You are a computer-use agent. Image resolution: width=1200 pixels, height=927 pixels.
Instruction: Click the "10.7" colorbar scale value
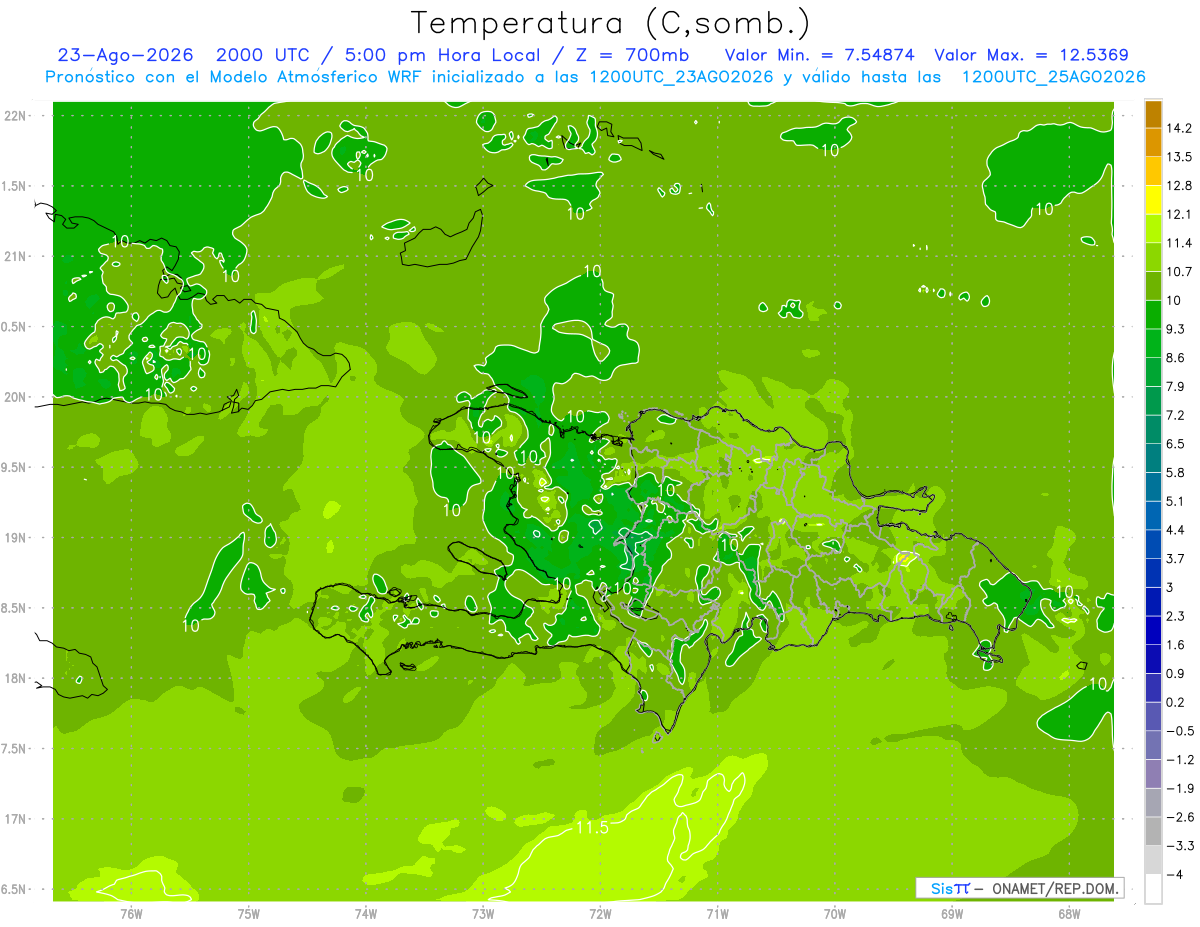1179,272
